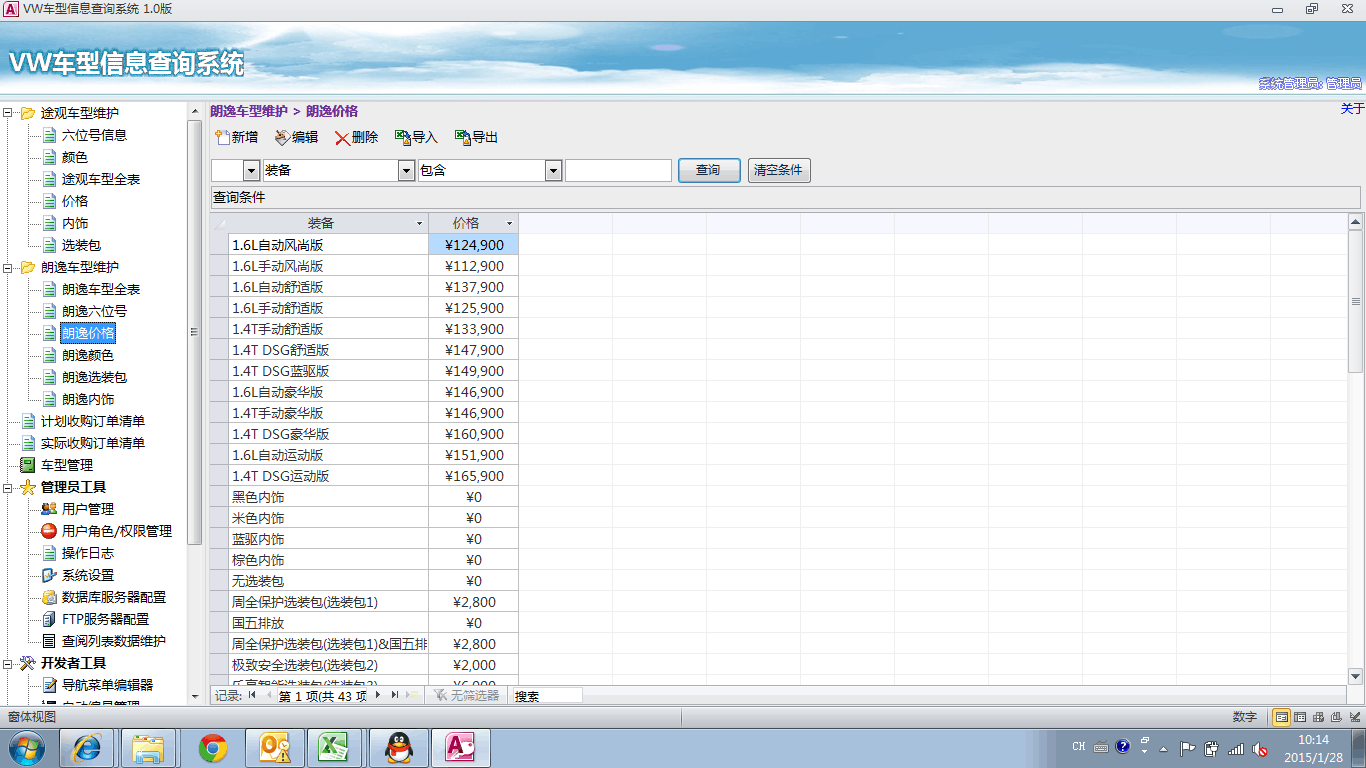Go to next record navigation arrow
Image resolution: width=1366 pixels, height=768 pixels.
(378, 695)
